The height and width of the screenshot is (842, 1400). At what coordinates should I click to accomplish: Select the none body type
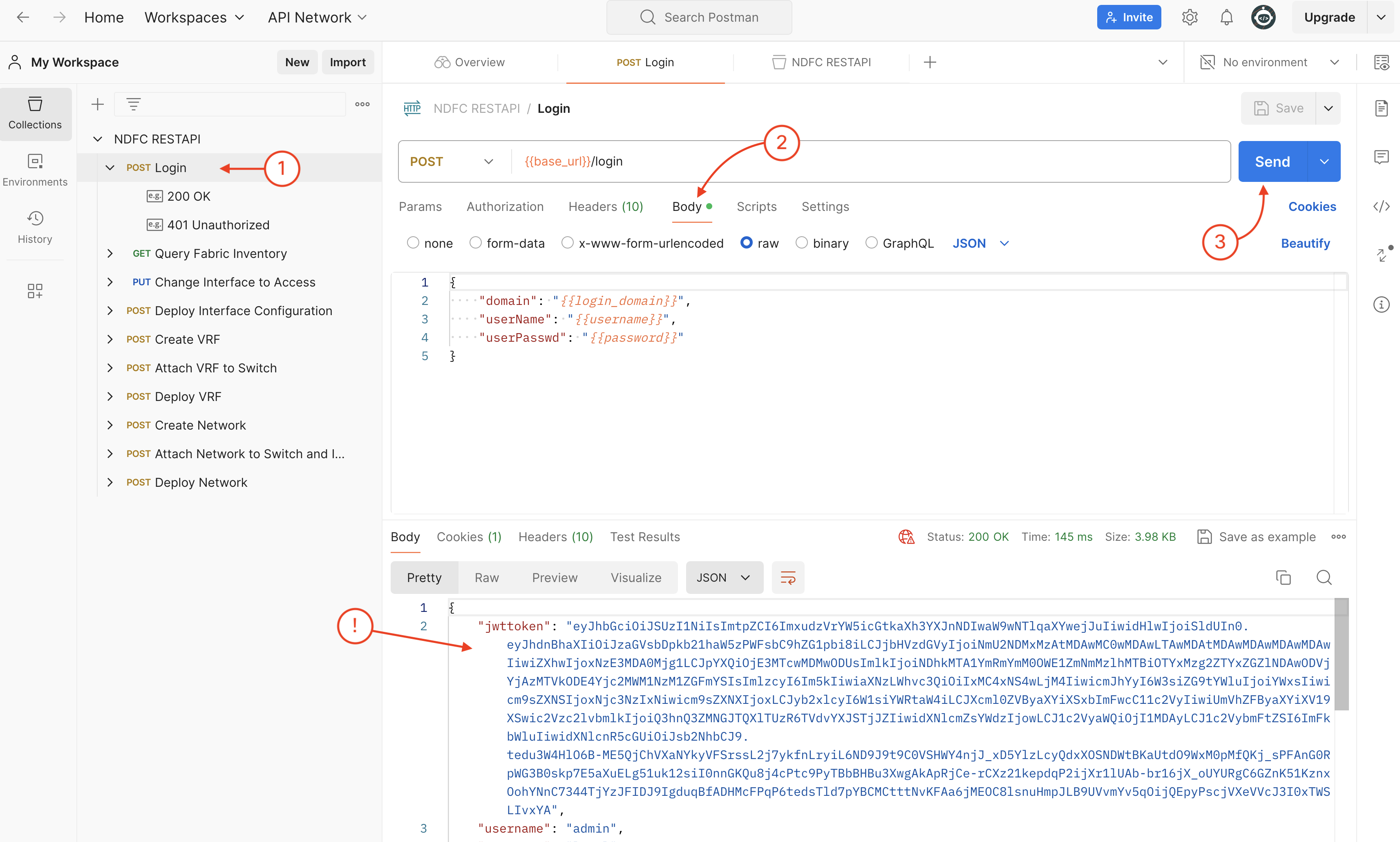(x=413, y=243)
